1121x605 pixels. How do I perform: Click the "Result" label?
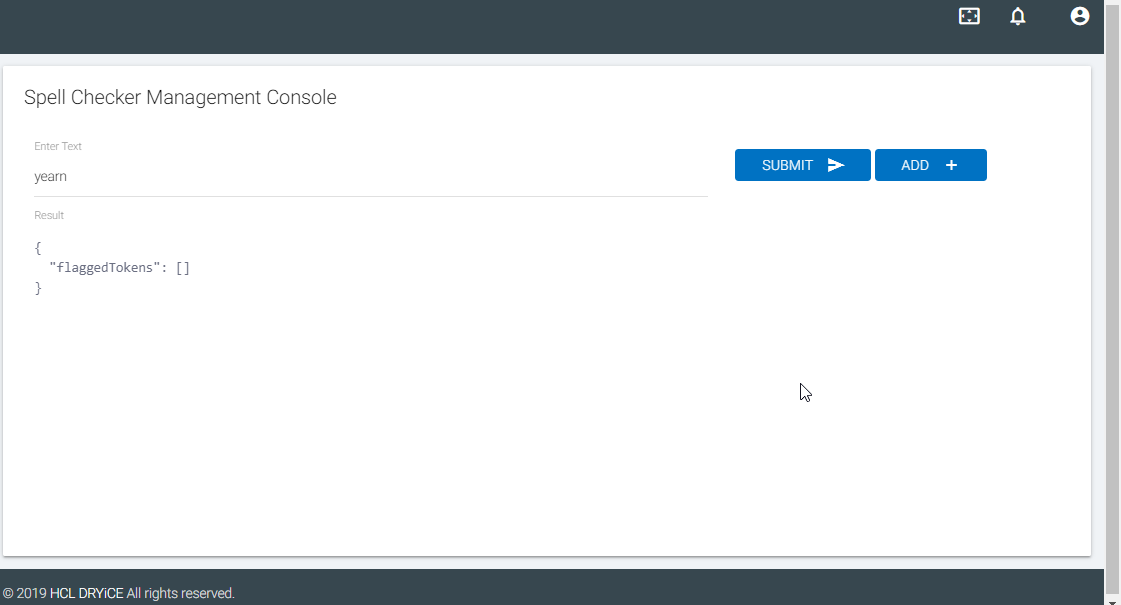49,215
